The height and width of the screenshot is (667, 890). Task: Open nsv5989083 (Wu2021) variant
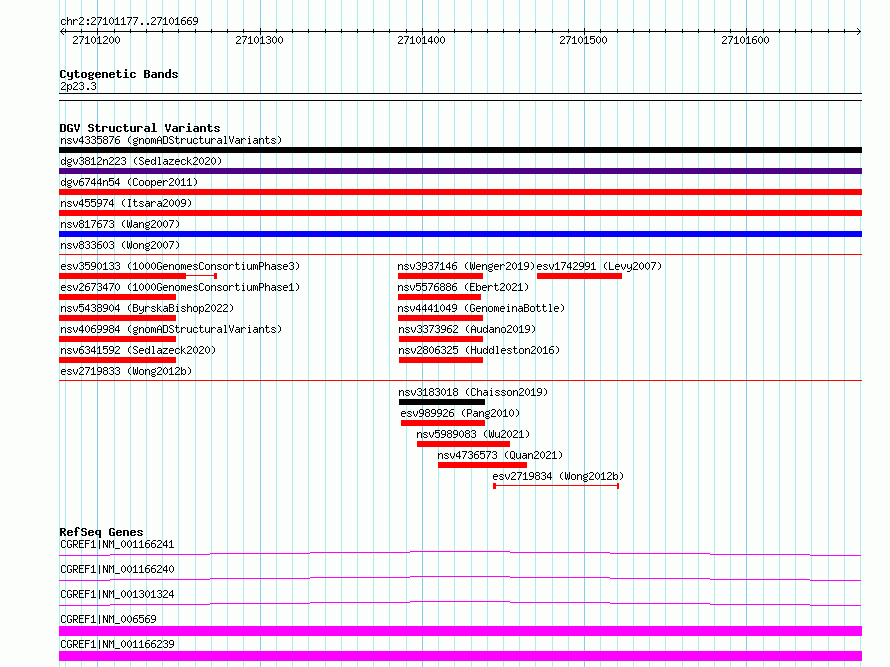(473, 434)
